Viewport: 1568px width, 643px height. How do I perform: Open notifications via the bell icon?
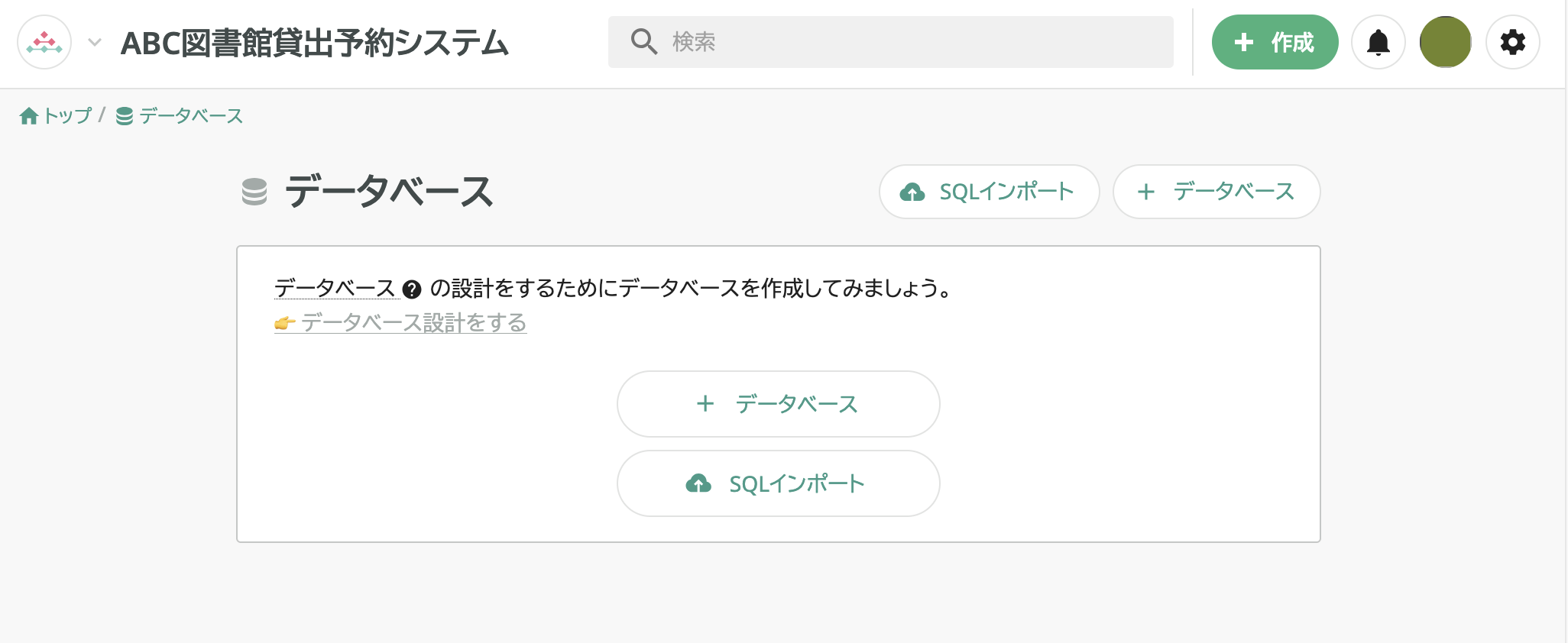[x=1378, y=42]
